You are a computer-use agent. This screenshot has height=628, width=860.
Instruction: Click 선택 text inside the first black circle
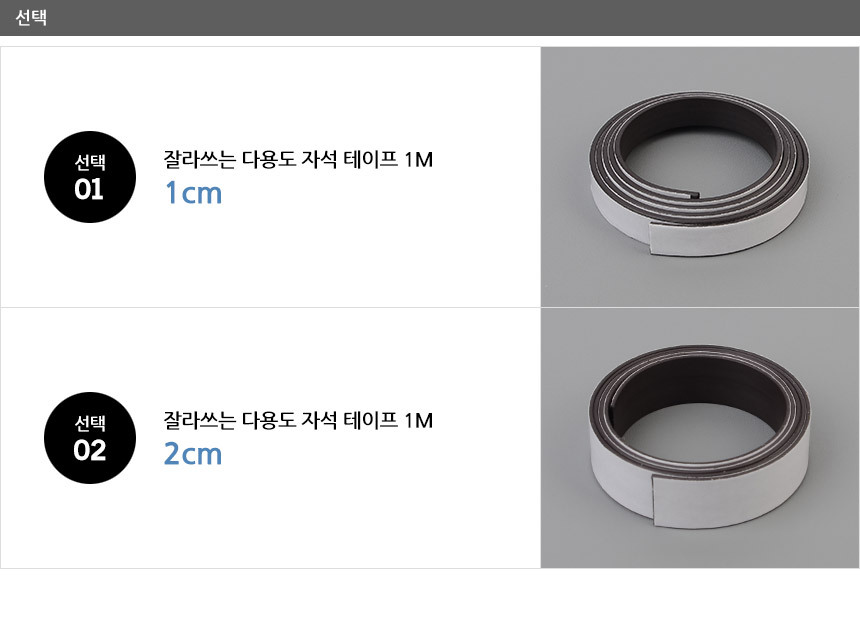90,162
